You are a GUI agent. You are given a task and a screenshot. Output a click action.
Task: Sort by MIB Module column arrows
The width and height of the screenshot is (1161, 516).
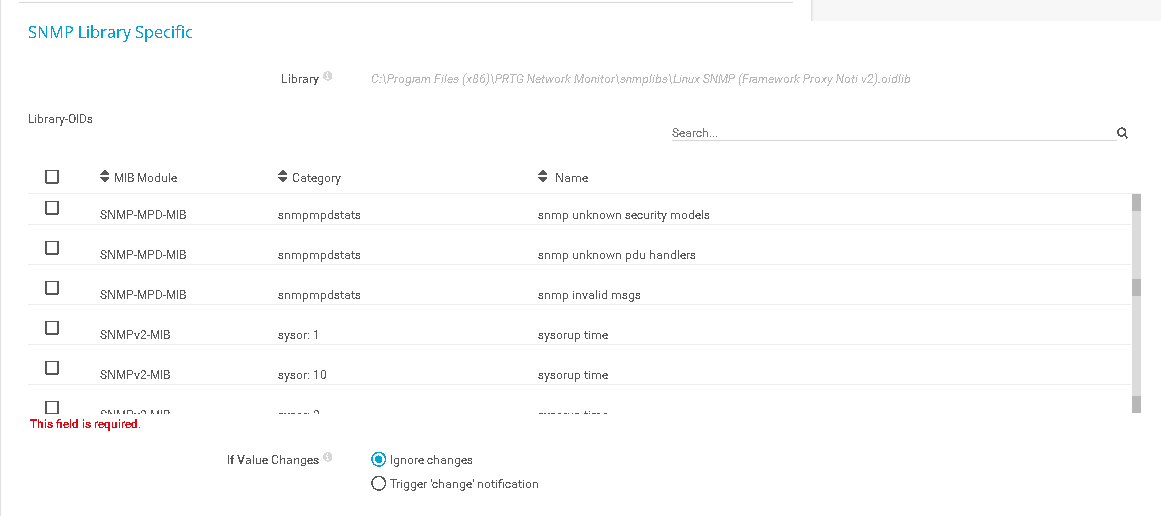(x=105, y=177)
